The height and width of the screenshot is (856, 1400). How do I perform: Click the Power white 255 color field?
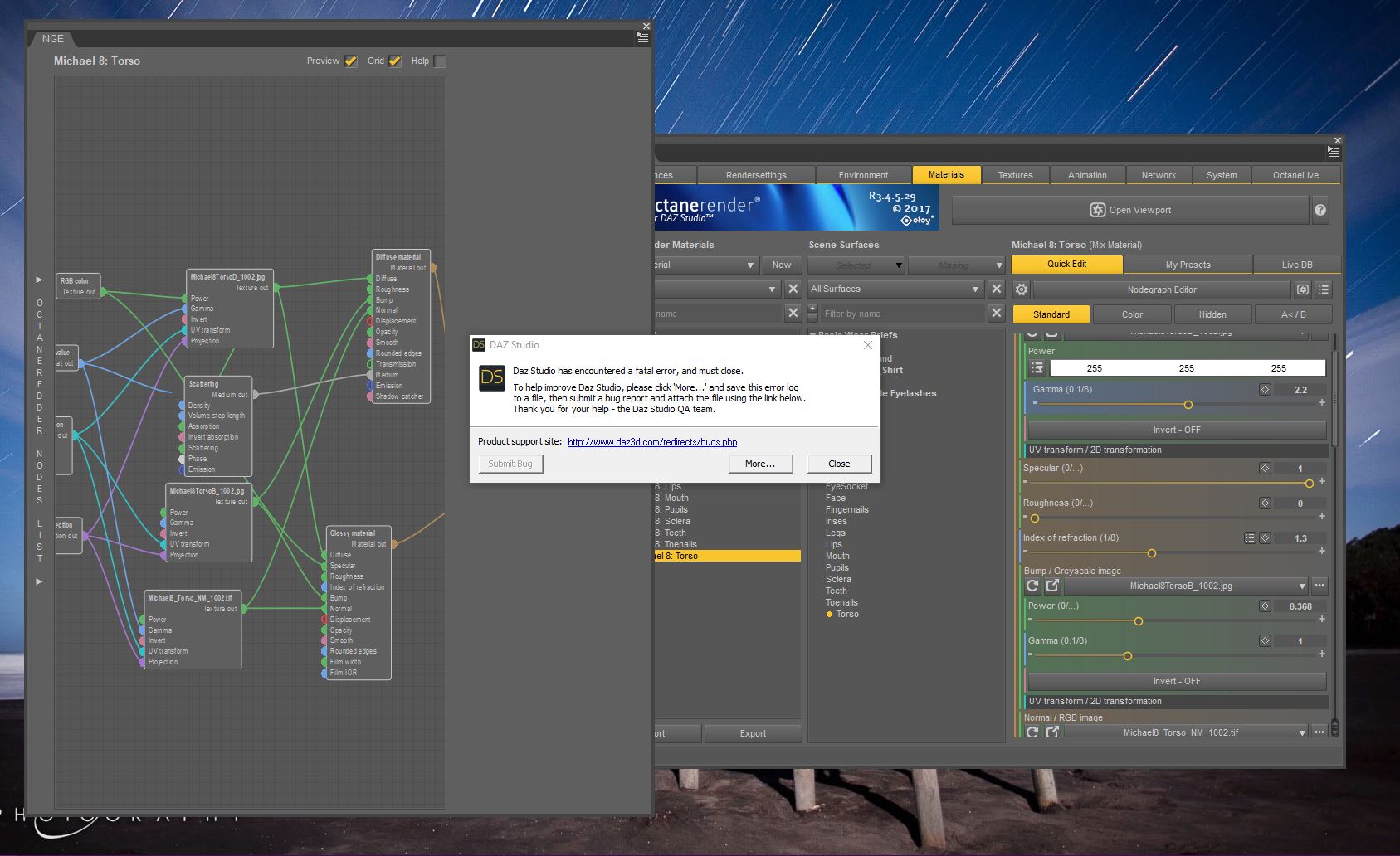tap(1187, 367)
